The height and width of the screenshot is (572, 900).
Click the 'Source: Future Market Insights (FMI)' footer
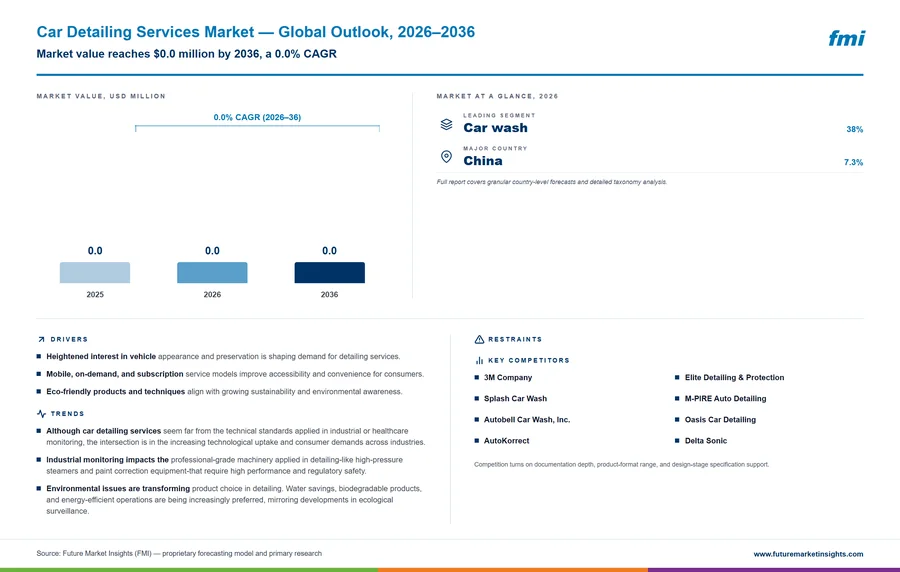point(179,554)
